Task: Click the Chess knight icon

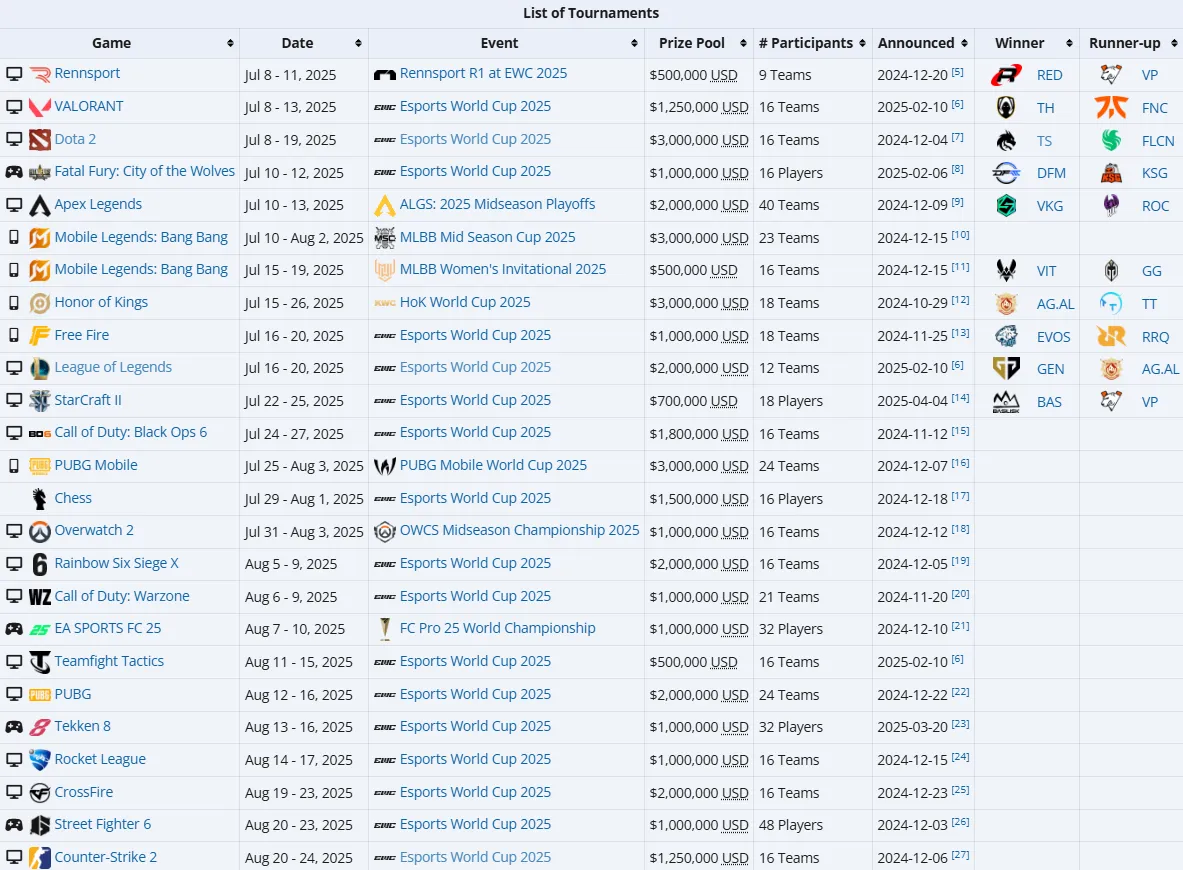Action: [x=39, y=499]
